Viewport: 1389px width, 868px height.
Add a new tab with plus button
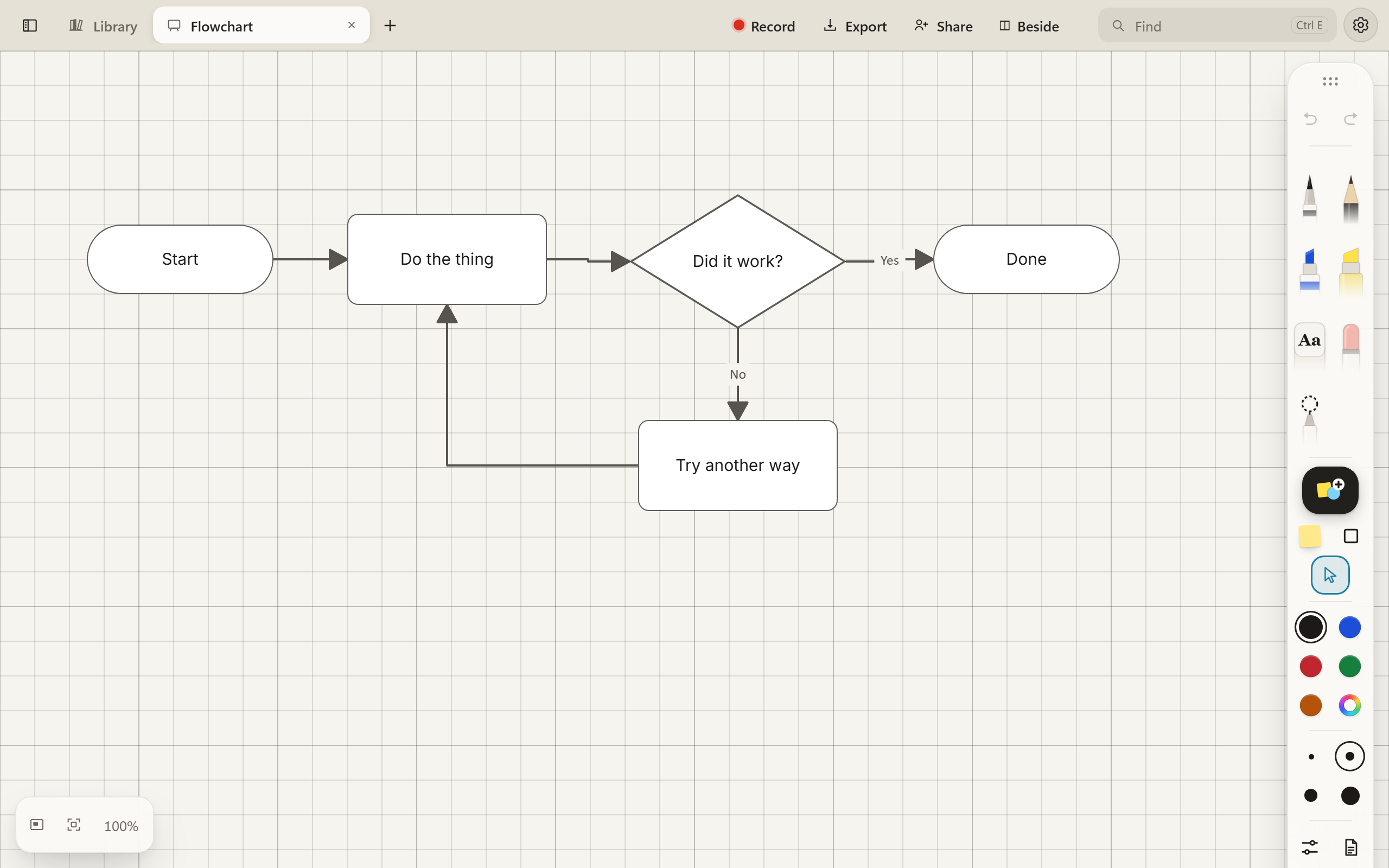click(x=390, y=26)
